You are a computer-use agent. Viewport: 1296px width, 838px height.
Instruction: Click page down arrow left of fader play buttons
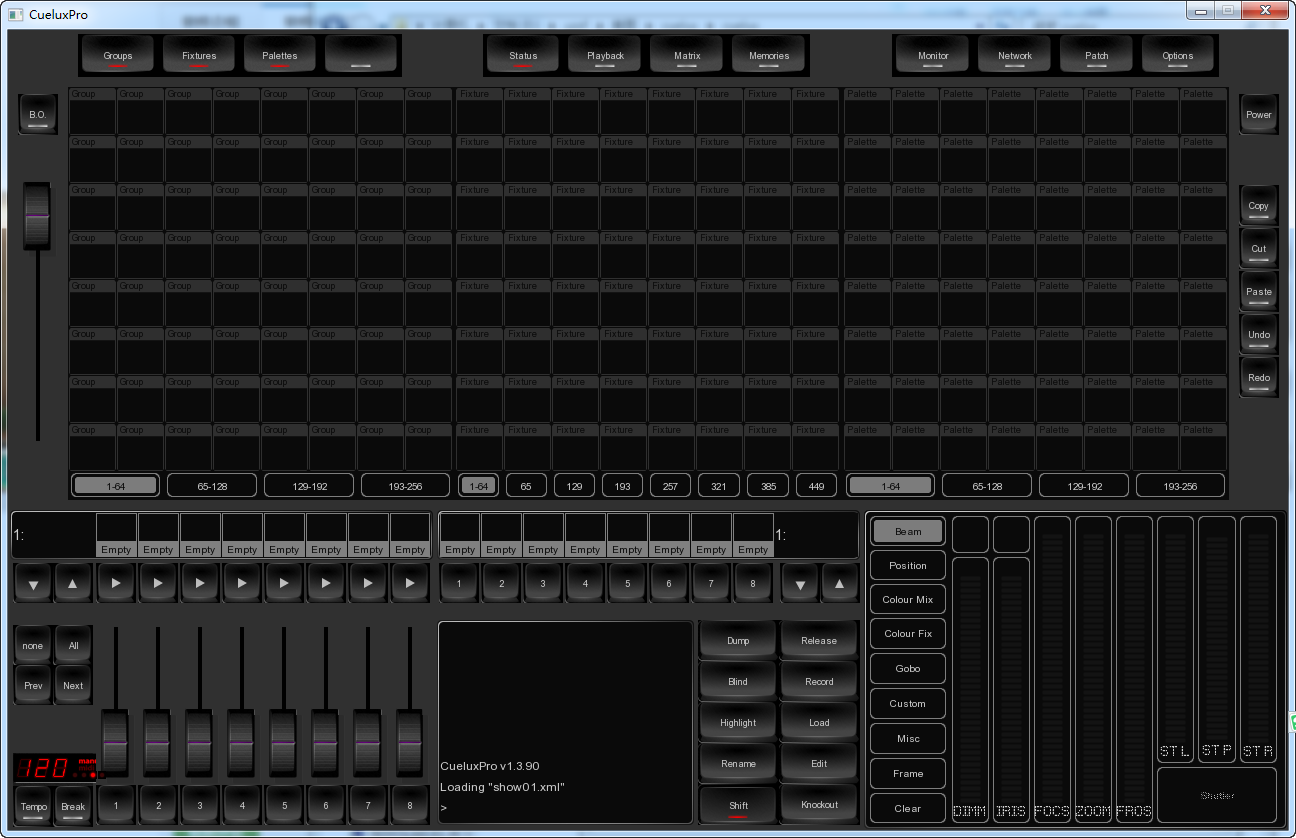point(33,583)
